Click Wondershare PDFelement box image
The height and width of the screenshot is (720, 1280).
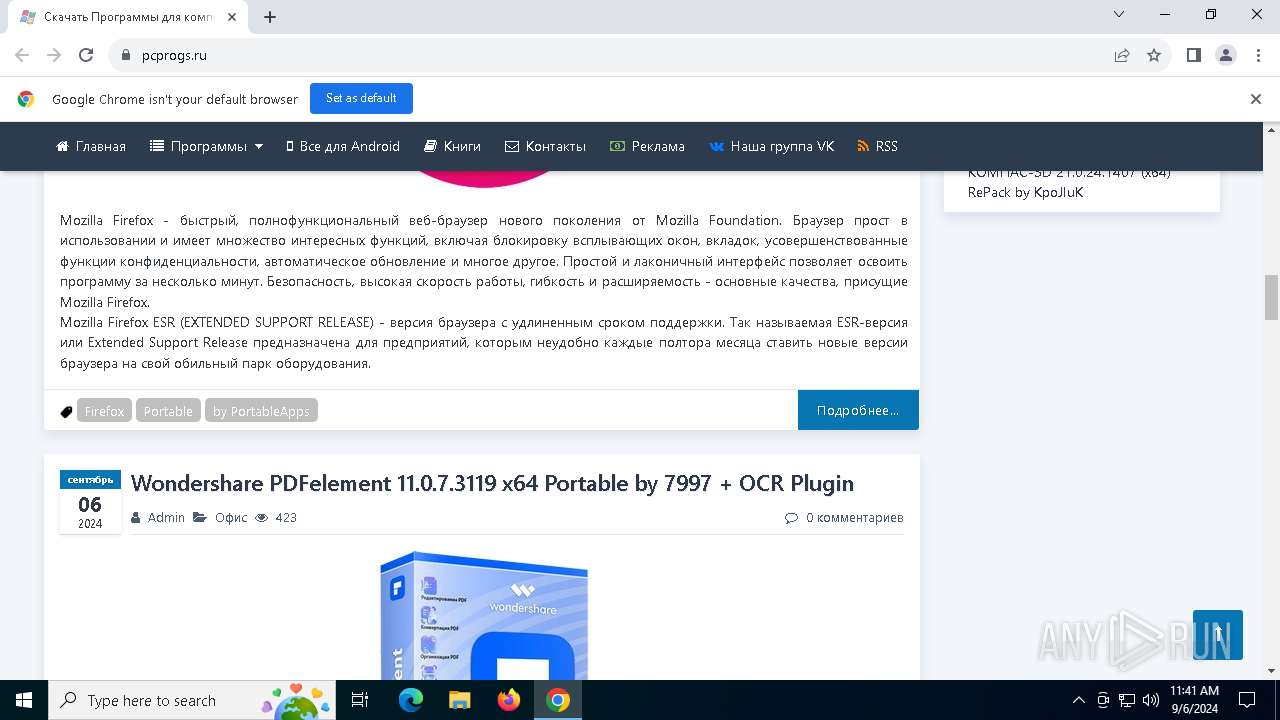[x=484, y=615]
